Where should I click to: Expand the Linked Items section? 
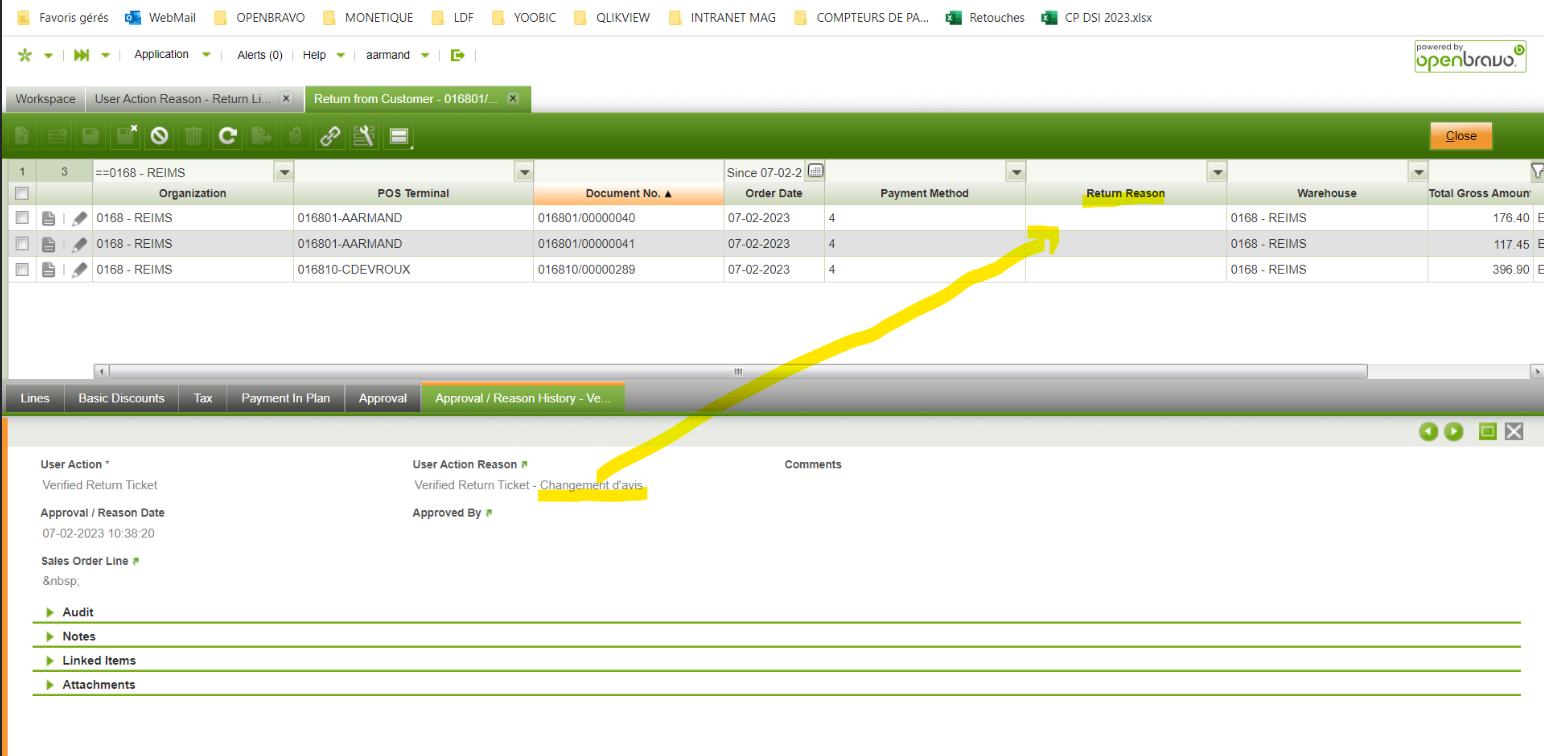point(98,660)
